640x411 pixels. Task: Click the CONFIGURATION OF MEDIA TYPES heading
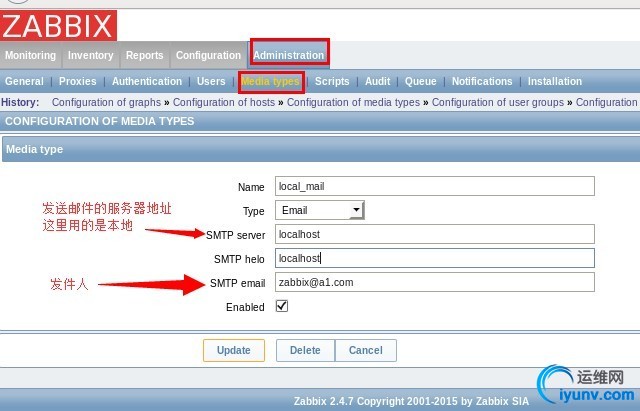tap(100, 121)
